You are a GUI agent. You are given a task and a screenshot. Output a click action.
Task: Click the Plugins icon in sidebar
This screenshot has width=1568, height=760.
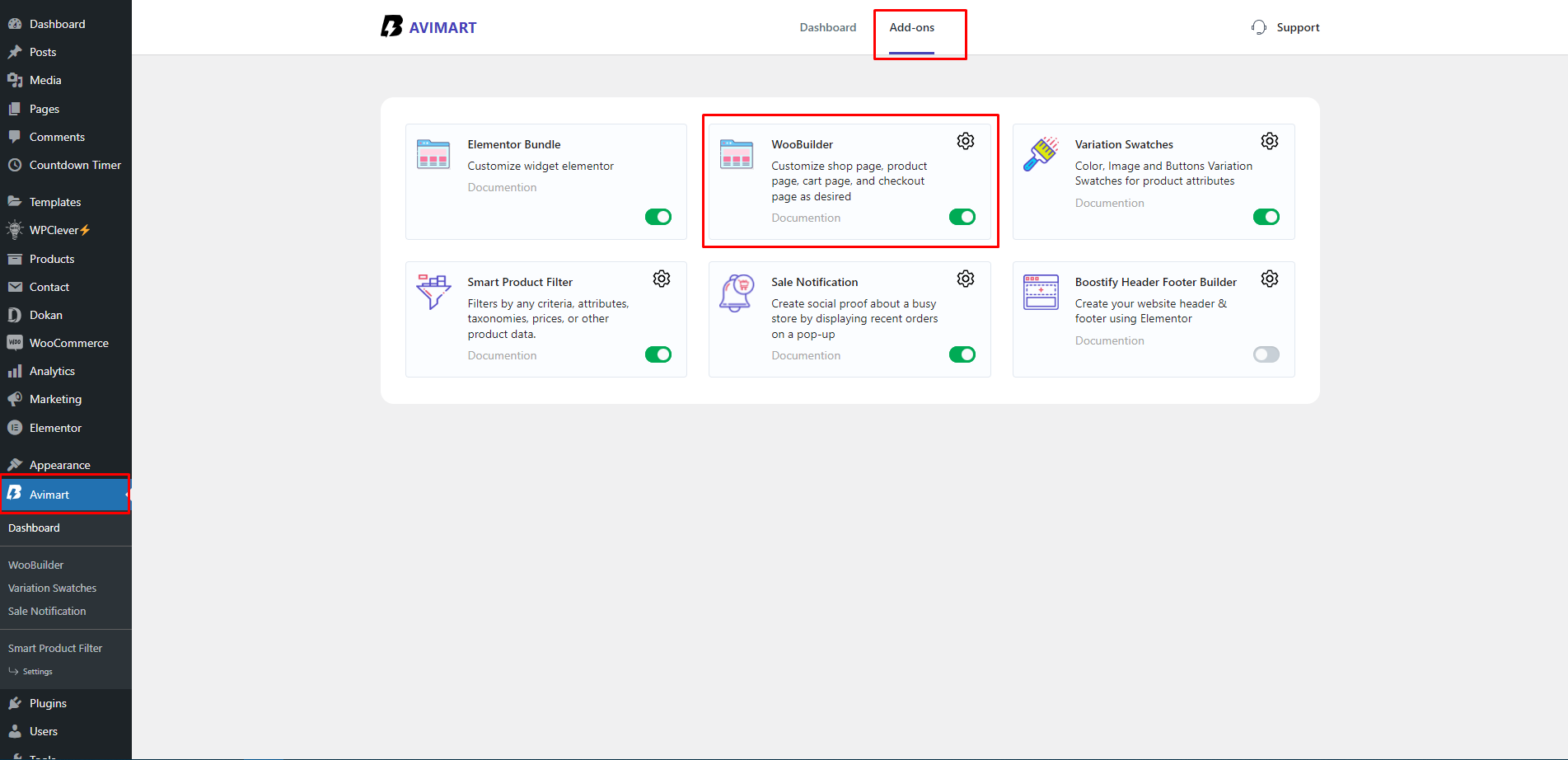click(x=15, y=703)
